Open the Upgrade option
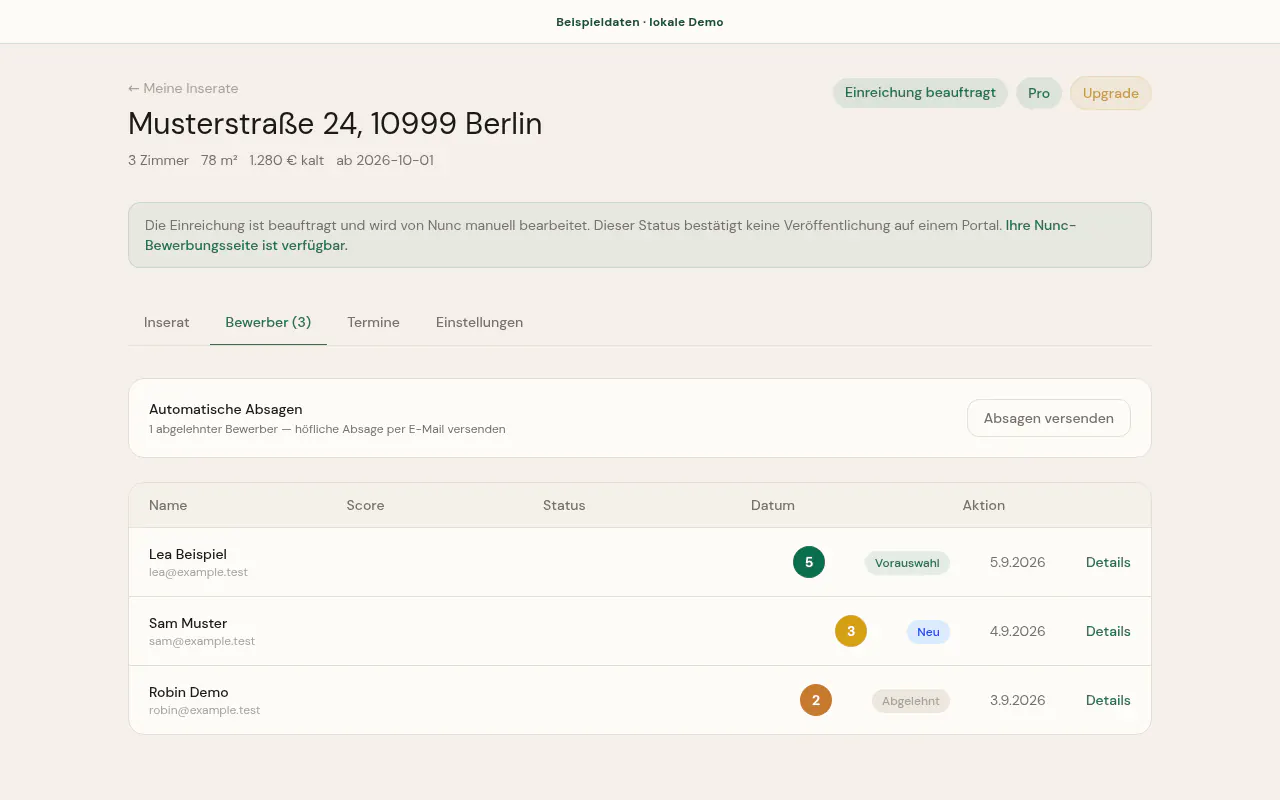Image resolution: width=1280 pixels, height=800 pixels. pyautogui.click(x=1111, y=93)
